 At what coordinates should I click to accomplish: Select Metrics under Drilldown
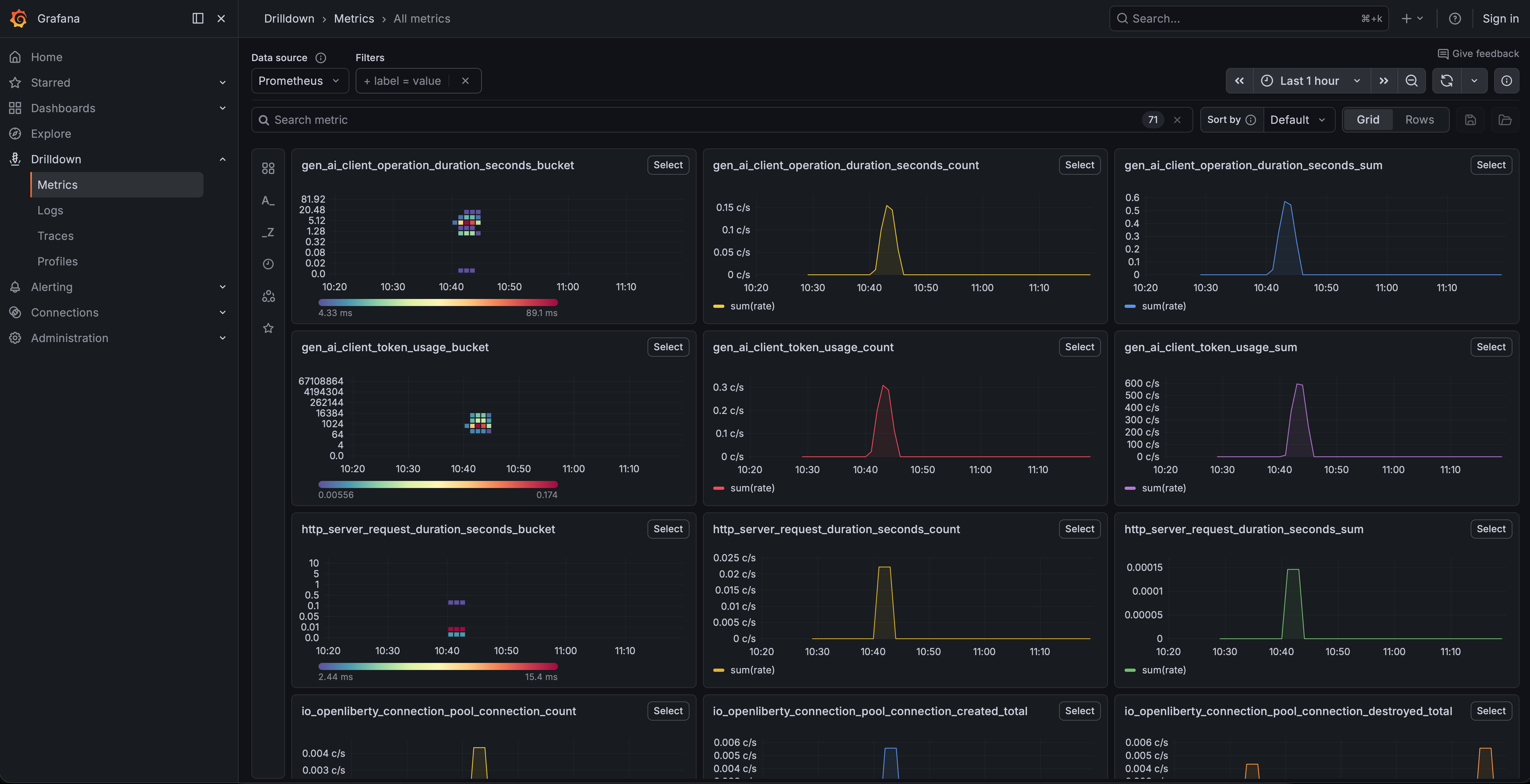[117, 184]
